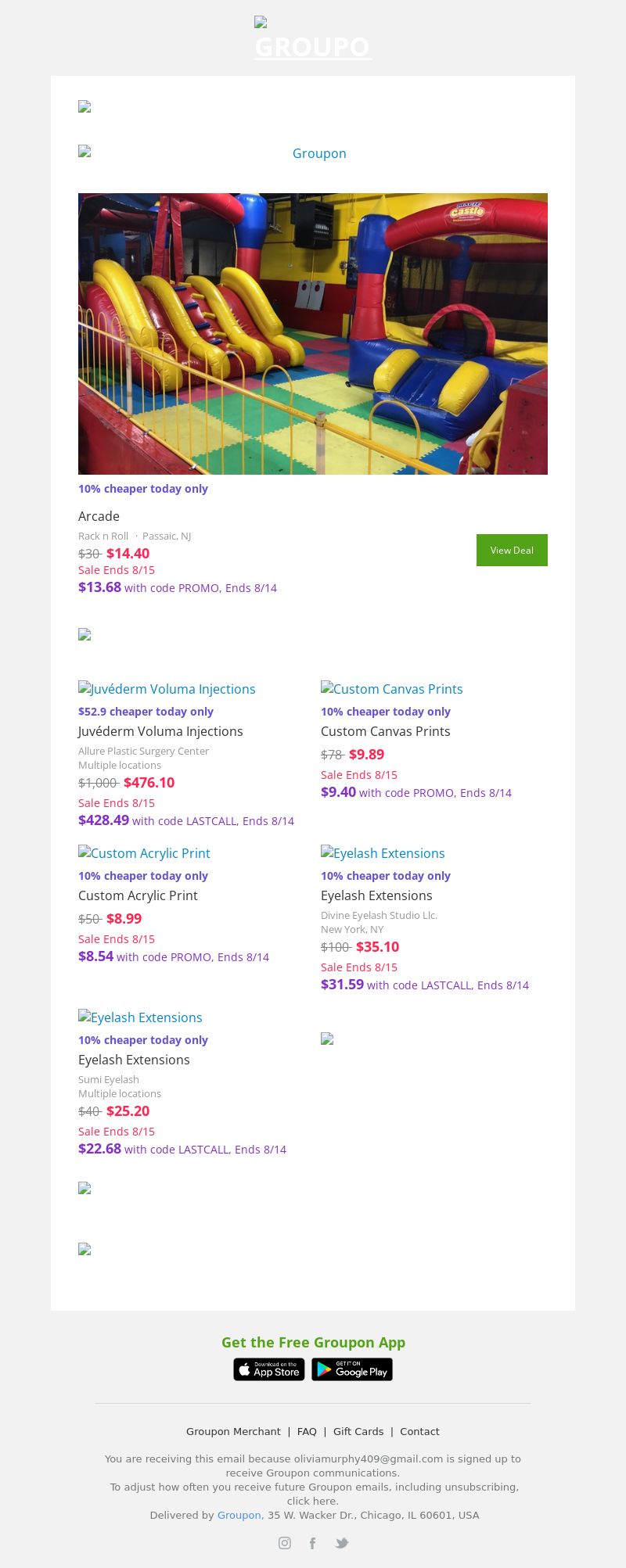Open the FAQ footer link
This screenshot has width=626, height=1568.
click(307, 1431)
